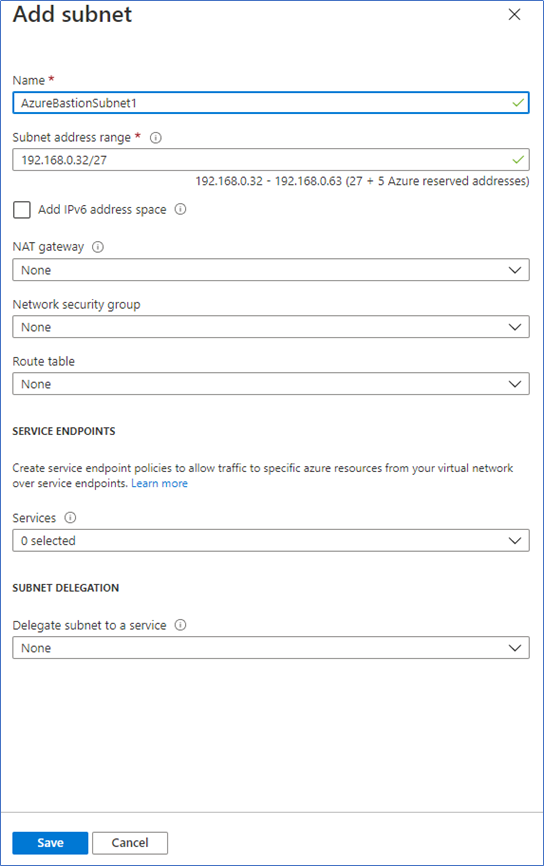Viewport: 544px width, 866px height.
Task: Click the Services info icon
Action: tap(70, 518)
